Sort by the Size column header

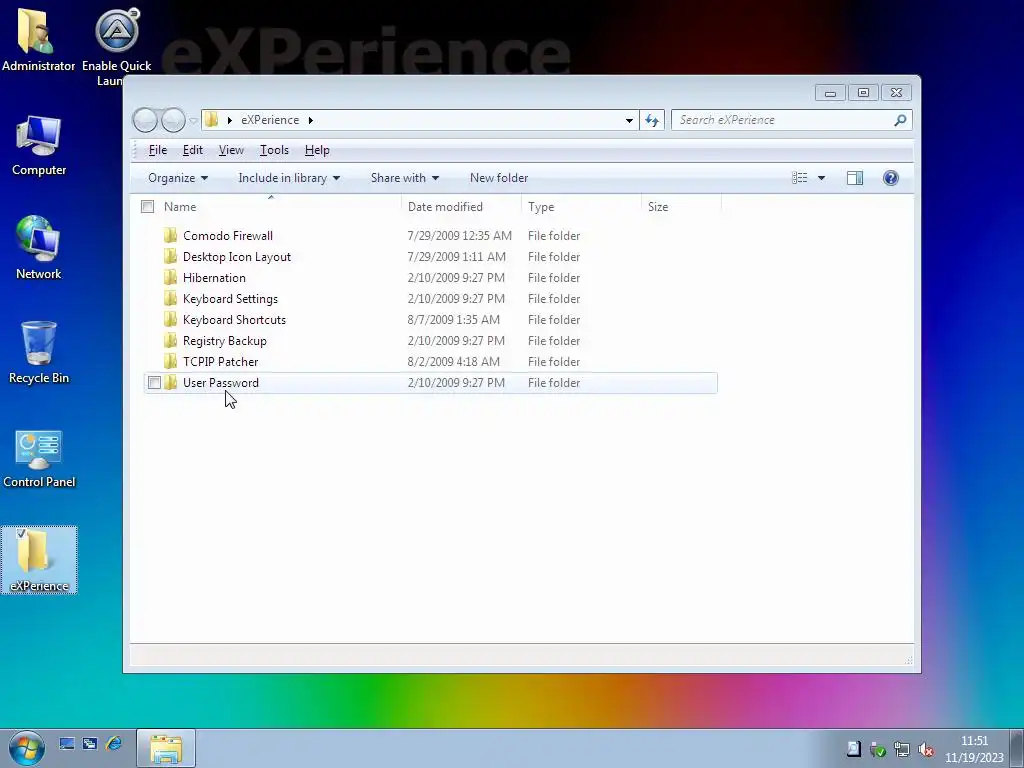681,206
